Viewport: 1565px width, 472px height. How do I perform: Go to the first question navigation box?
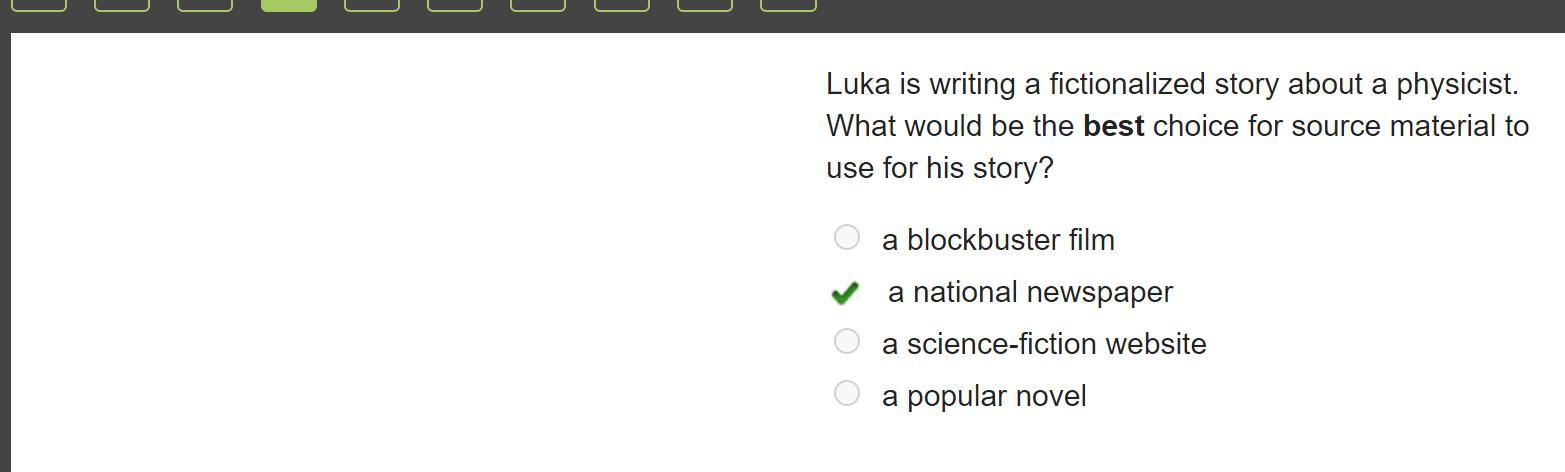tap(39, 5)
